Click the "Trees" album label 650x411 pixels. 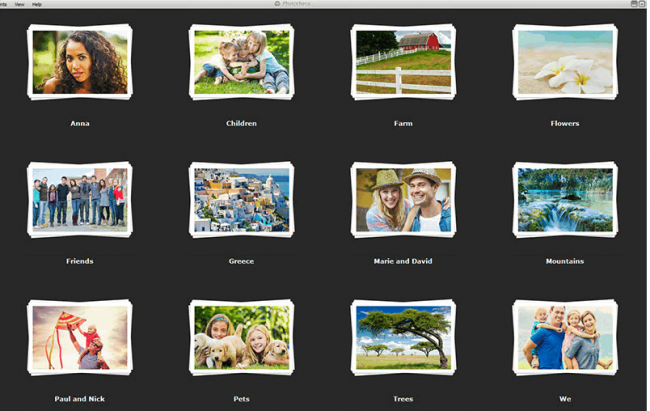point(403,399)
